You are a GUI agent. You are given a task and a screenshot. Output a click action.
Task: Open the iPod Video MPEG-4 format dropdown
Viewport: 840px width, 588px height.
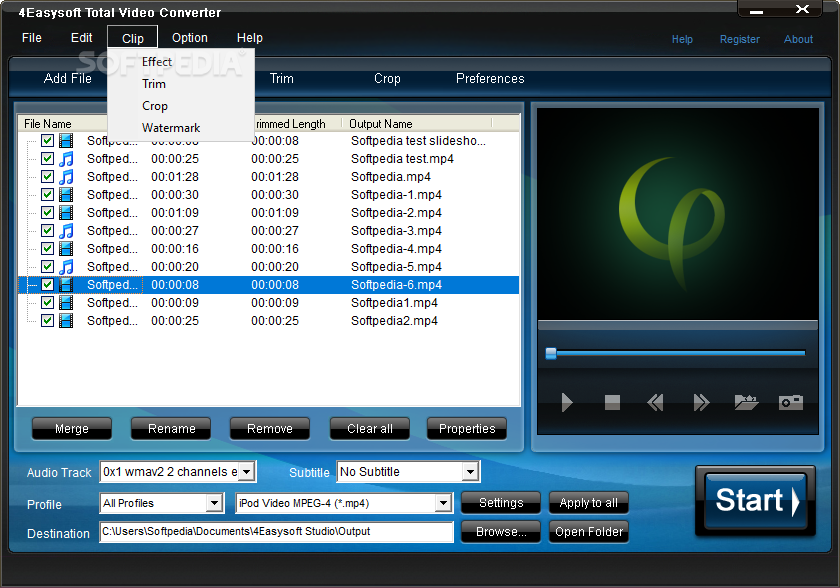[x=443, y=503]
